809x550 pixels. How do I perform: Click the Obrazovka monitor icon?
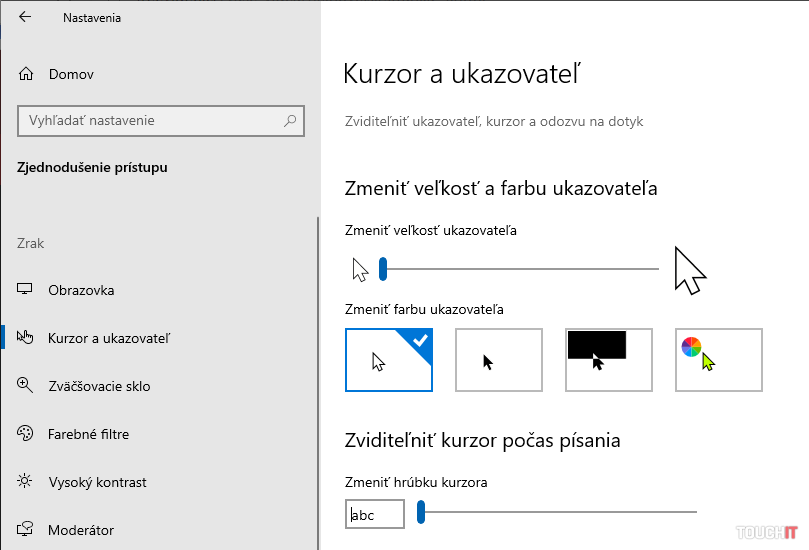point(26,290)
